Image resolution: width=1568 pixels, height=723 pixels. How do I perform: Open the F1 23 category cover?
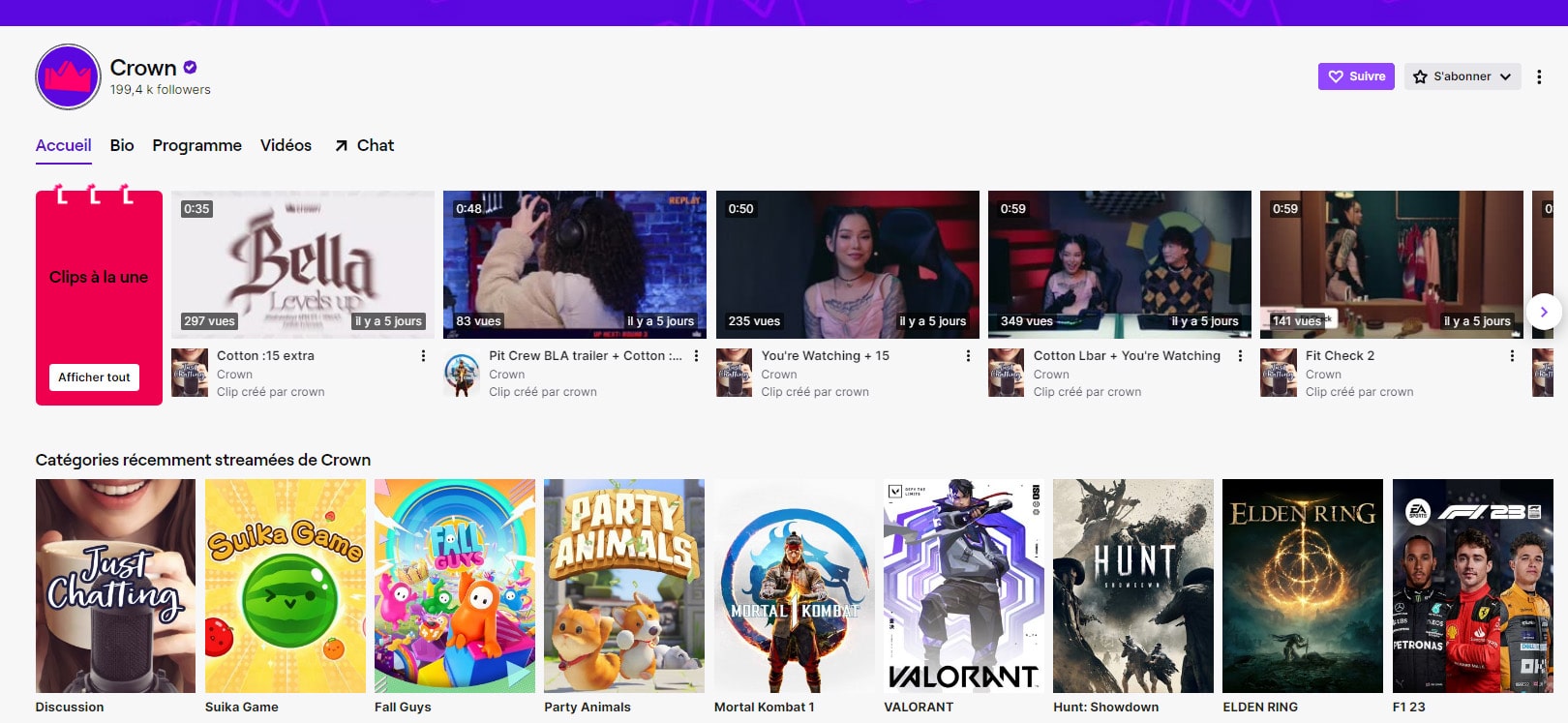tap(1473, 586)
